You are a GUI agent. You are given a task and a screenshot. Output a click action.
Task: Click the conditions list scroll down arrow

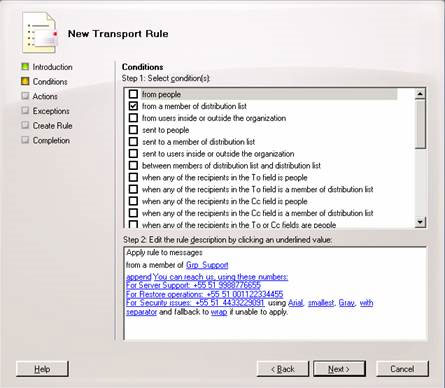click(420, 222)
